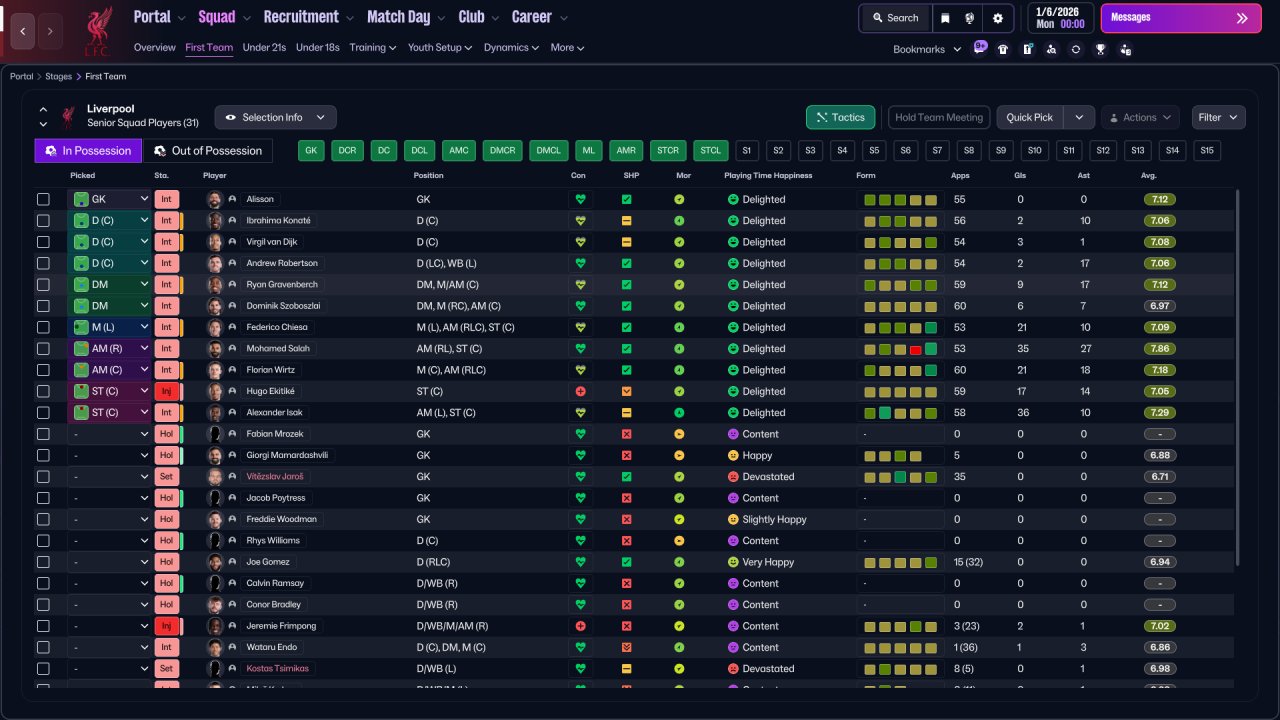This screenshot has width=1280, height=720.
Task: Click Giorgi Mamardashvili's Hol status badge
Action: (x=166, y=455)
